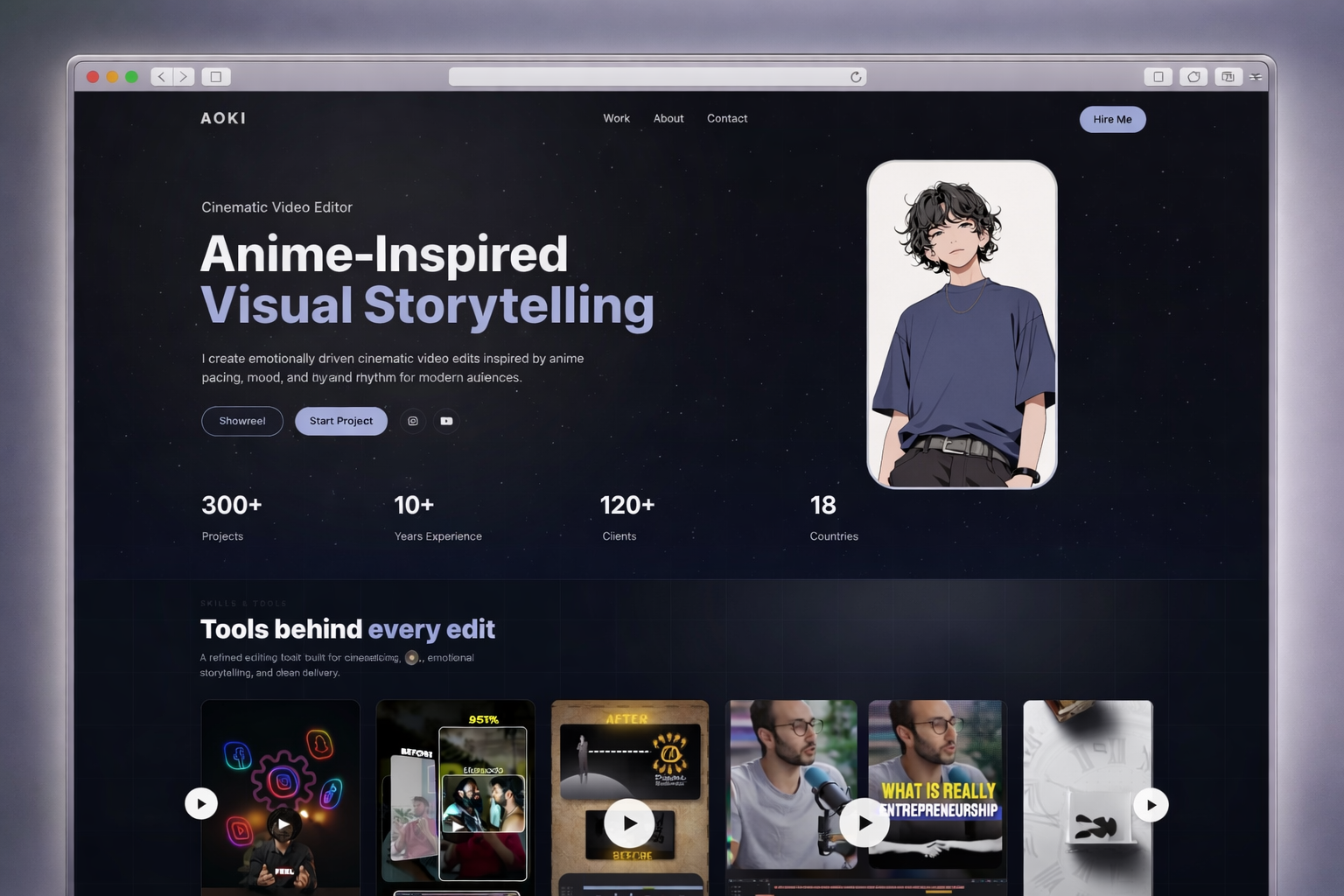Image resolution: width=1344 pixels, height=896 pixels.
Task: Open the YouTube channel icon
Action: (x=446, y=421)
